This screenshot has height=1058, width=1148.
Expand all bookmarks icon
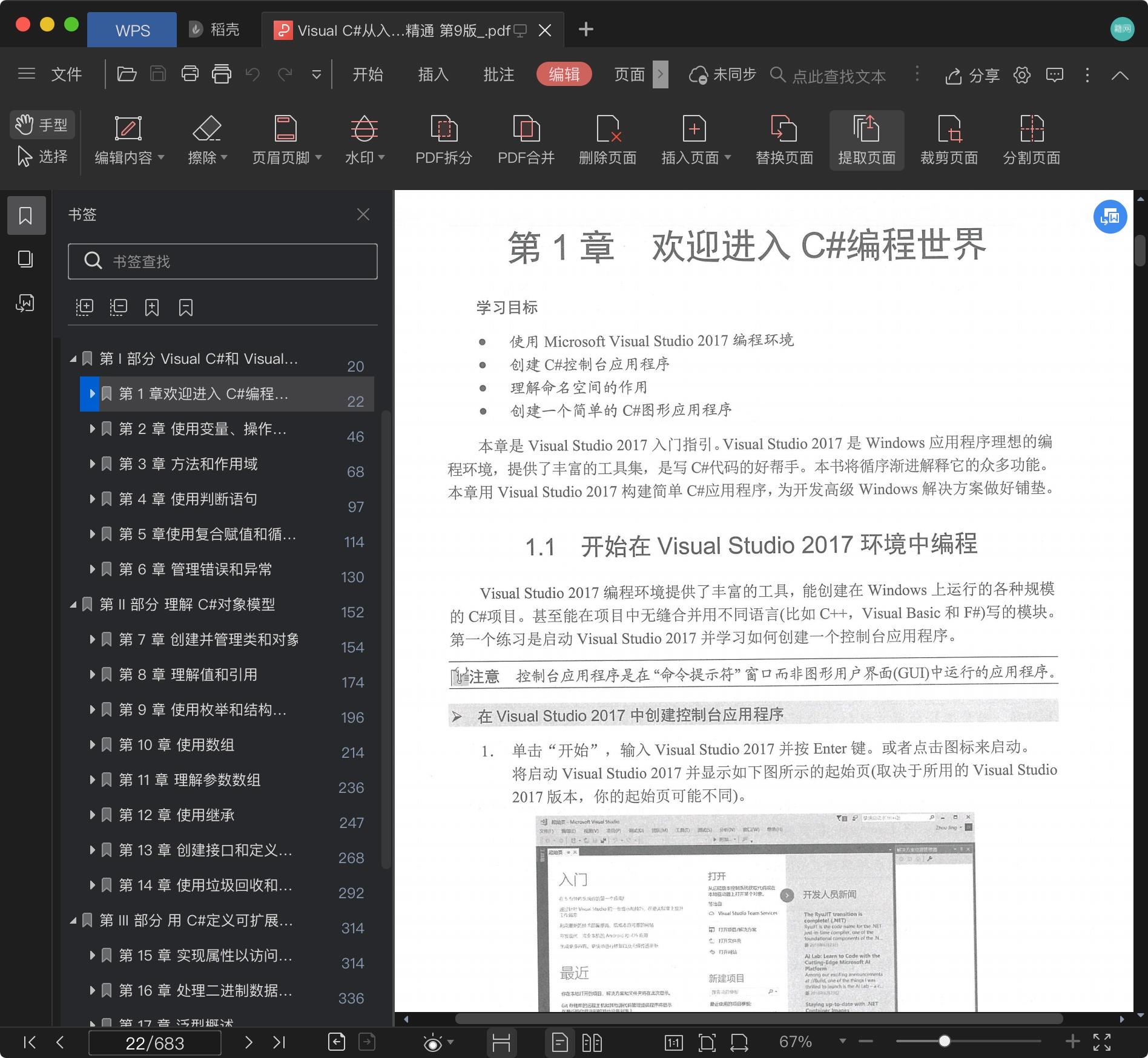tap(85, 307)
